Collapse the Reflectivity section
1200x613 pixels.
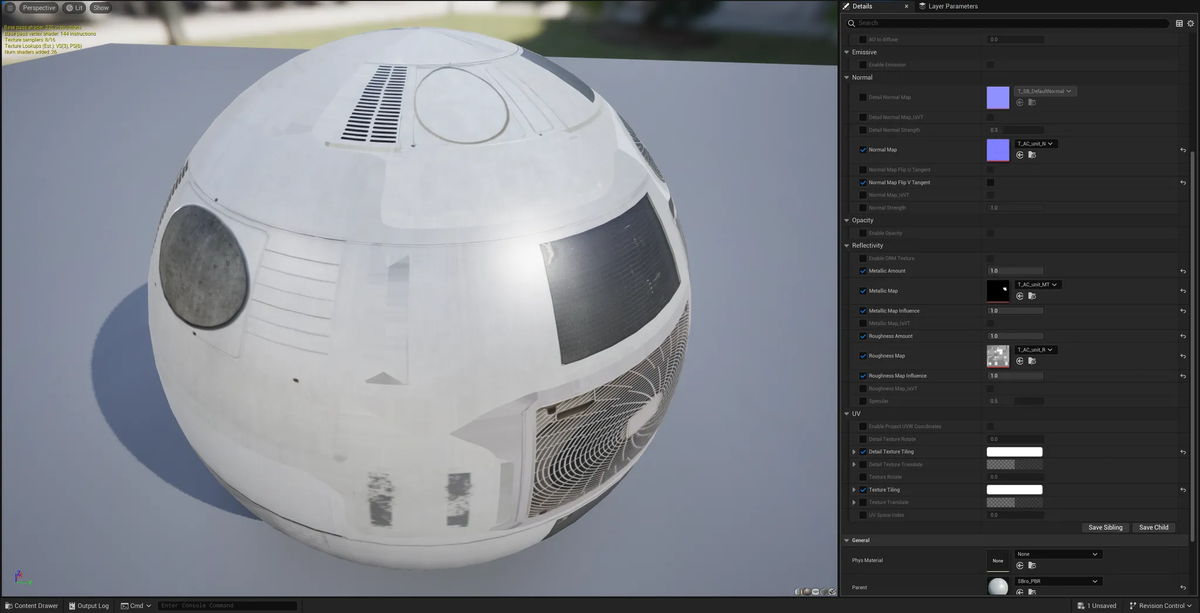coord(847,245)
